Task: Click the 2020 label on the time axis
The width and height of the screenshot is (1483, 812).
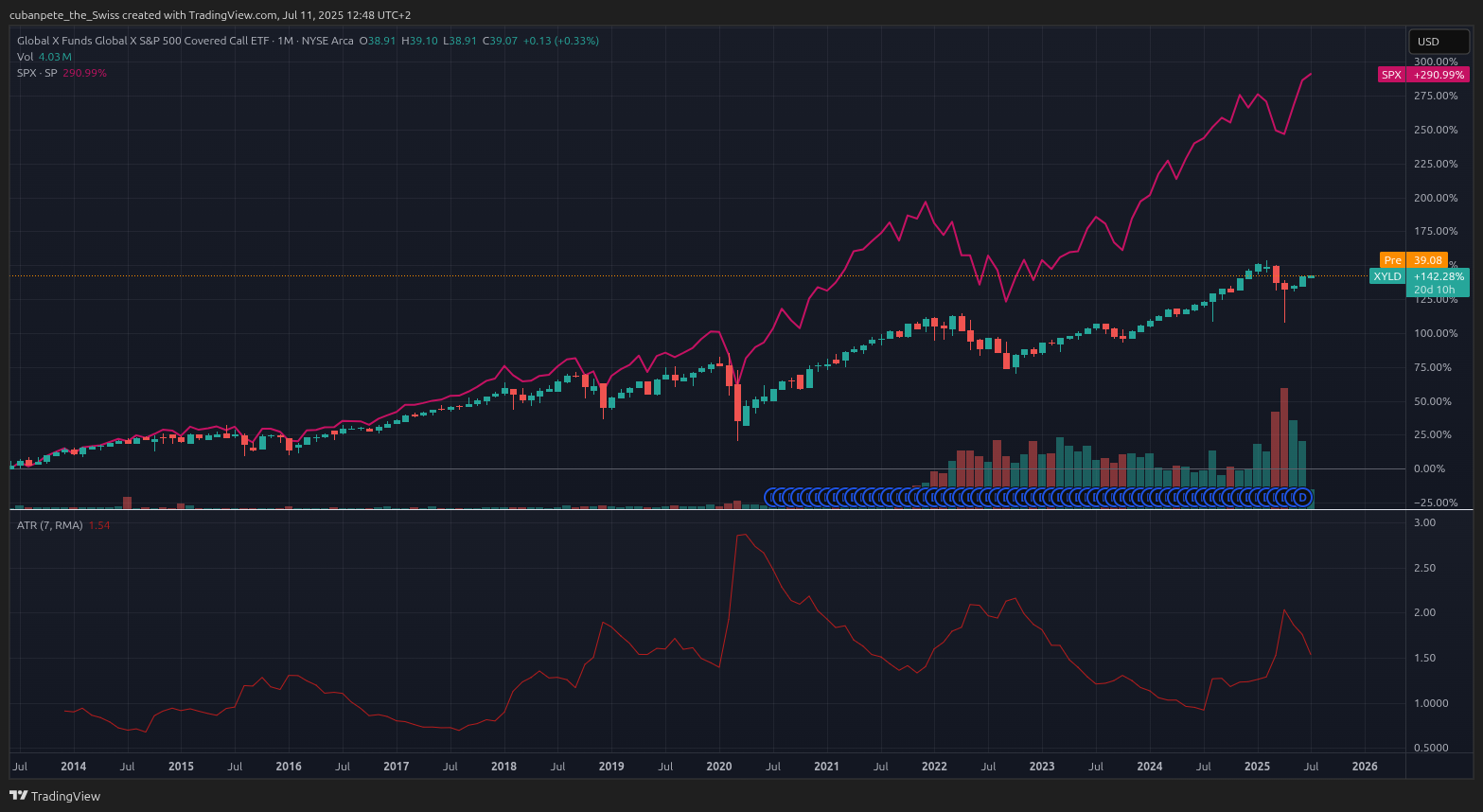Action: pos(718,767)
